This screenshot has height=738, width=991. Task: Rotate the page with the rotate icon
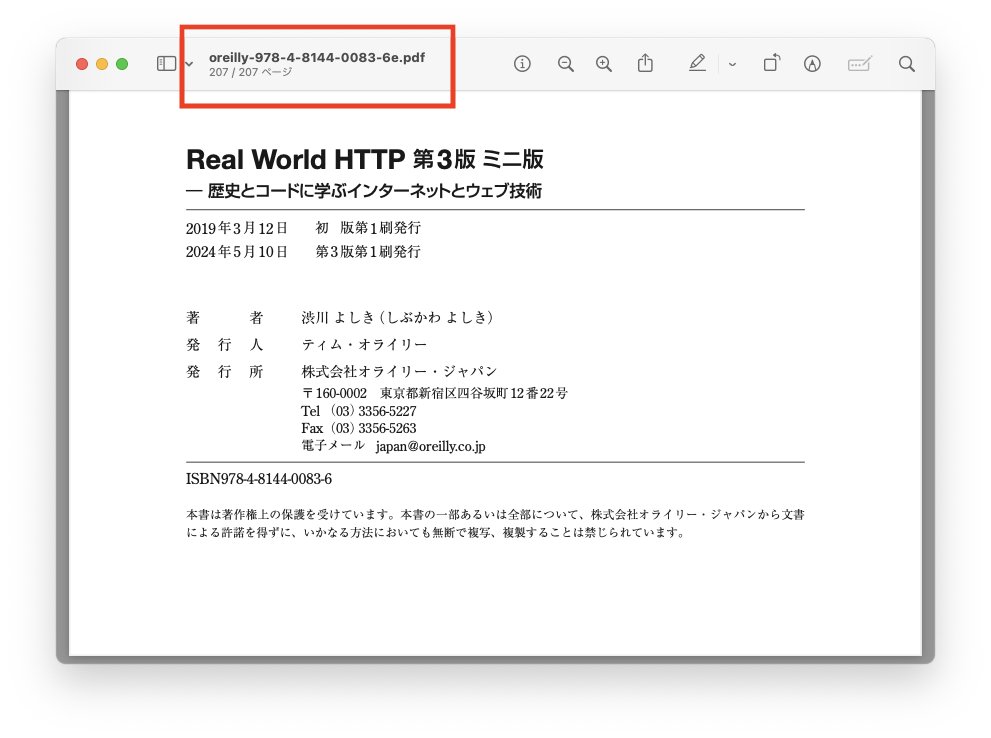tap(772, 63)
